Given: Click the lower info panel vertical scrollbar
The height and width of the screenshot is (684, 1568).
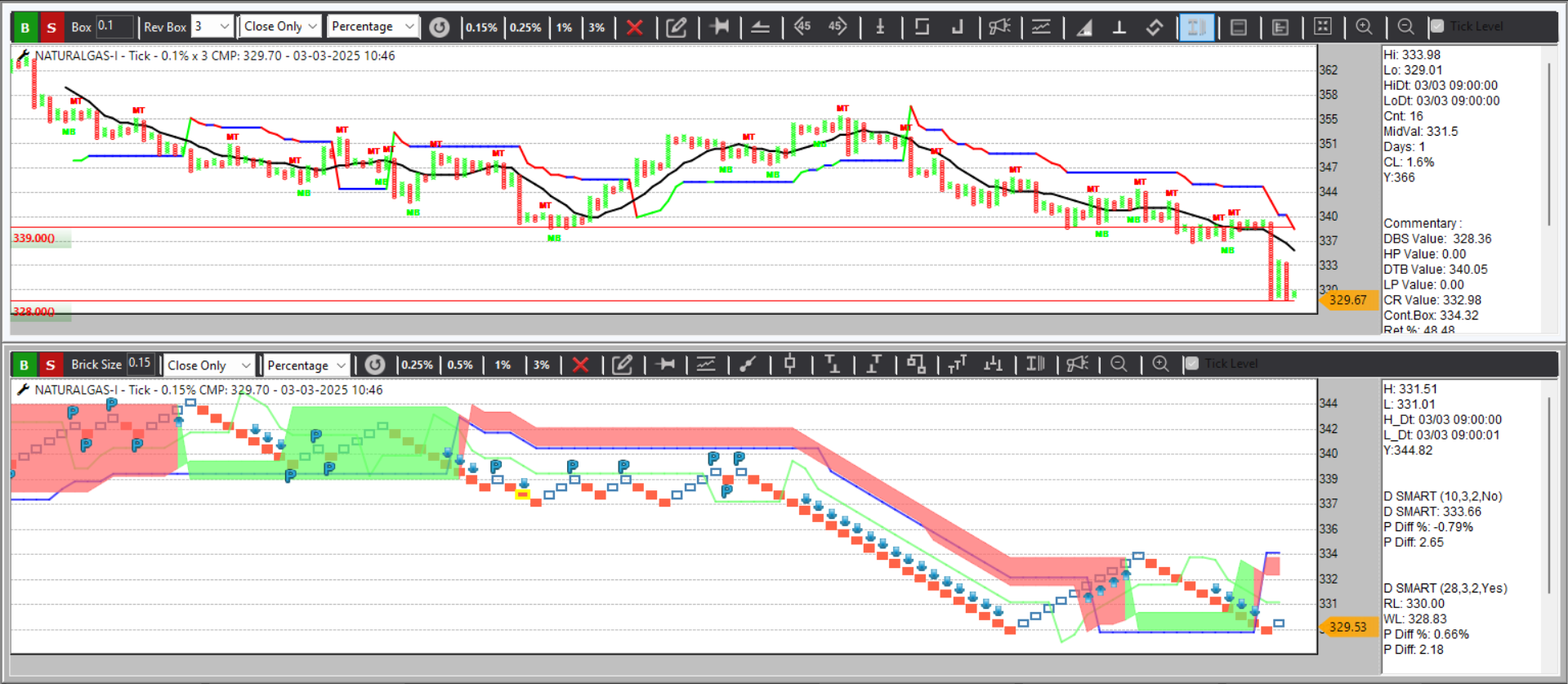Looking at the screenshot, I should point(1549,495).
